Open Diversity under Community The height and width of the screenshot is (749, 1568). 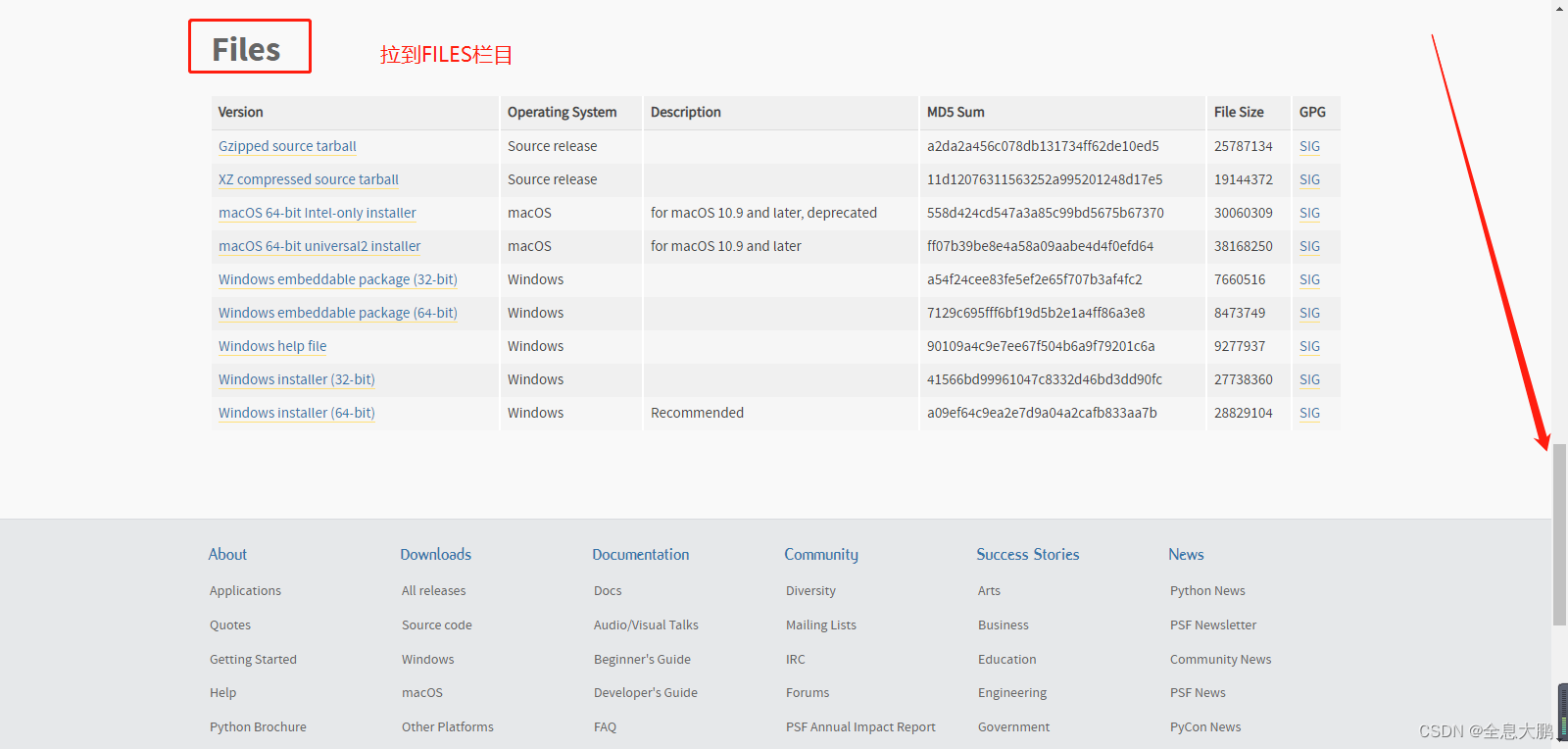(x=810, y=591)
